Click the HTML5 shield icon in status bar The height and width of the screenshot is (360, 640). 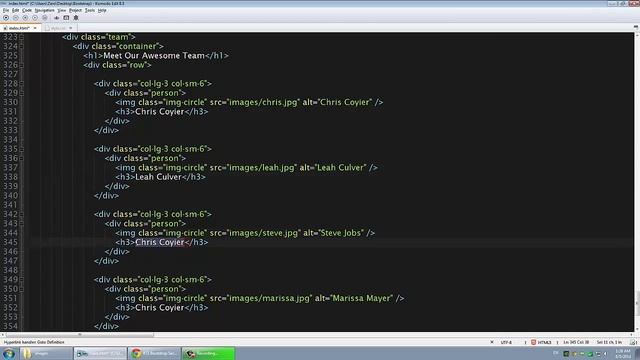[533, 342]
